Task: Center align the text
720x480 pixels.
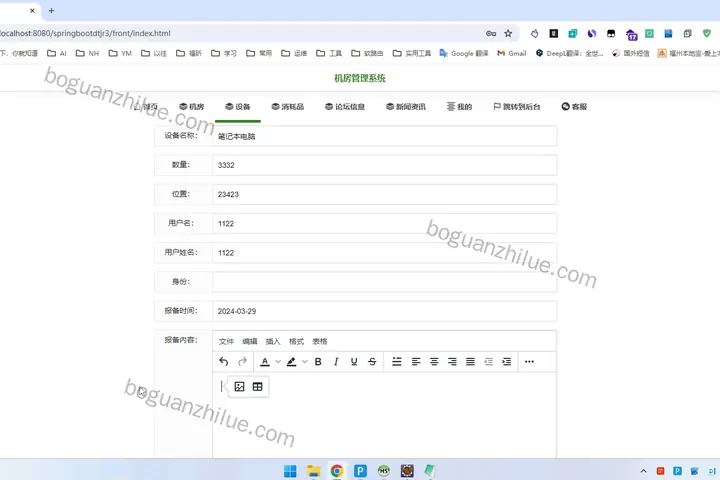Action: click(434, 362)
